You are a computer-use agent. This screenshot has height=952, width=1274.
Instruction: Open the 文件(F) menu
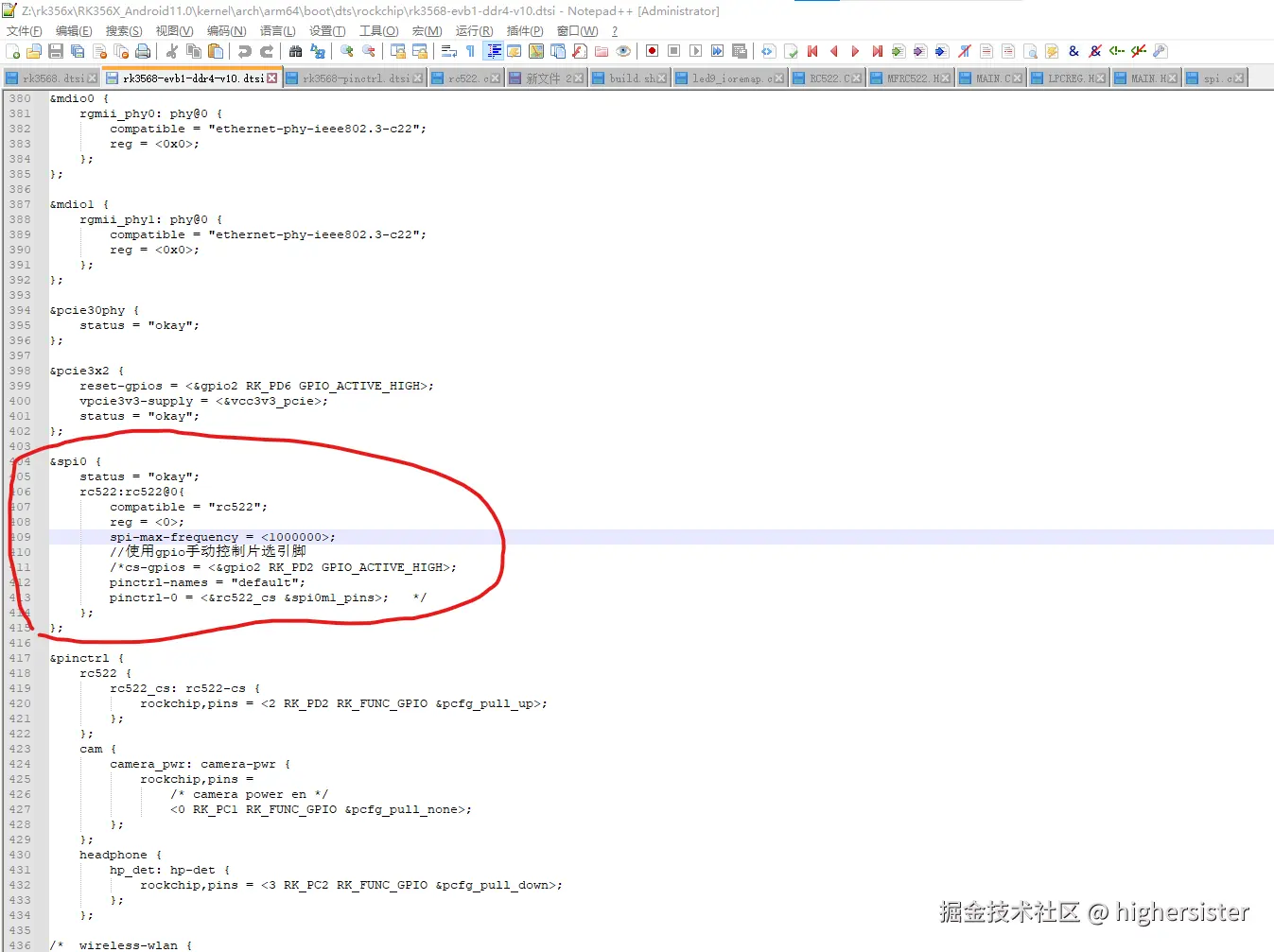pyautogui.click(x=24, y=31)
